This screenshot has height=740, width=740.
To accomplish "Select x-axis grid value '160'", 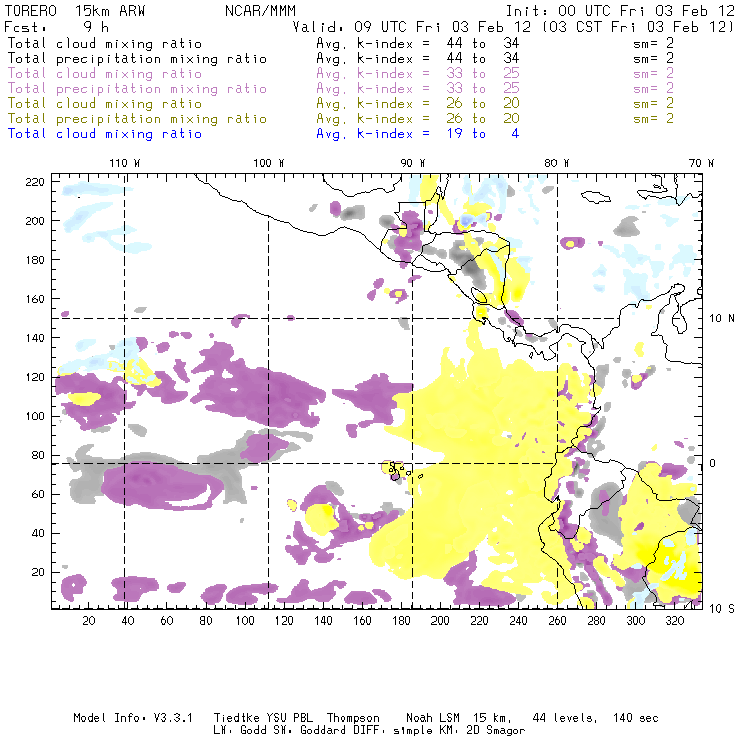I will tap(362, 621).
